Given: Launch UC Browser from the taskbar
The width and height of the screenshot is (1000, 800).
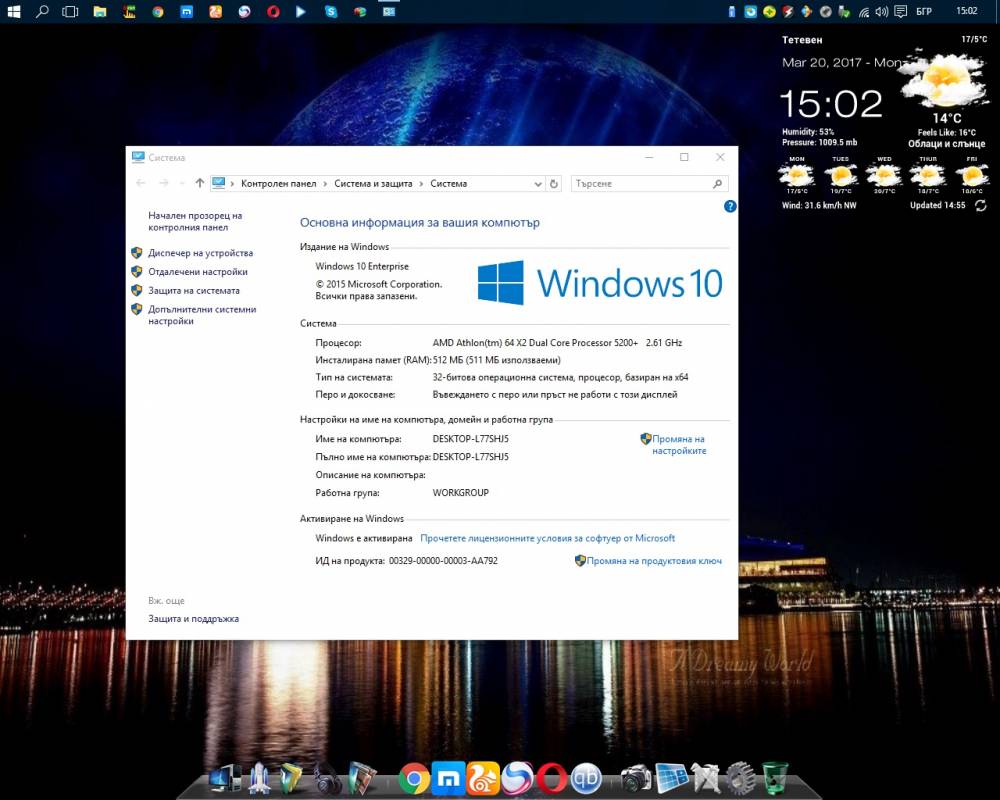Looking at the screenshot, I should (x=216, y=11).
